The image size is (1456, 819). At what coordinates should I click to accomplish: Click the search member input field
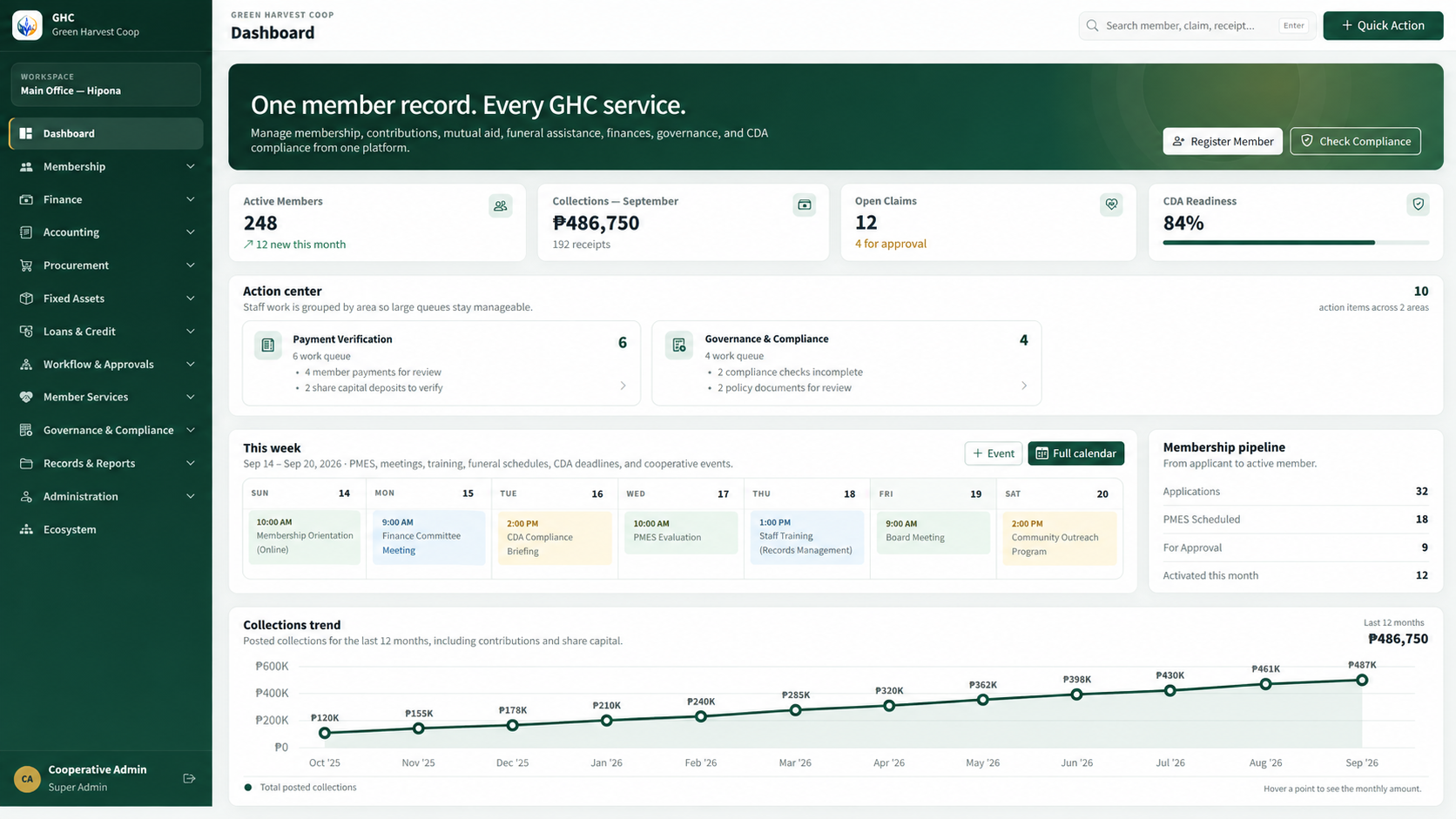(1197, 25)
